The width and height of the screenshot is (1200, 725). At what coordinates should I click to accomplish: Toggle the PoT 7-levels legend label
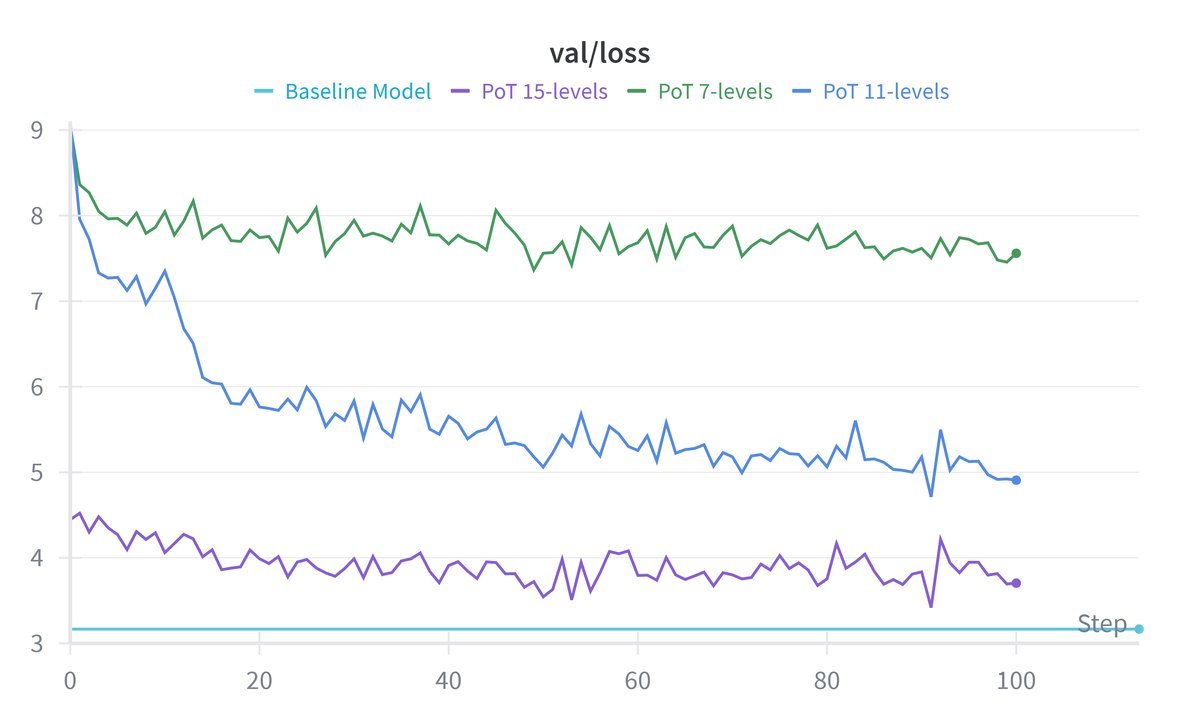[x=715, y=92]
